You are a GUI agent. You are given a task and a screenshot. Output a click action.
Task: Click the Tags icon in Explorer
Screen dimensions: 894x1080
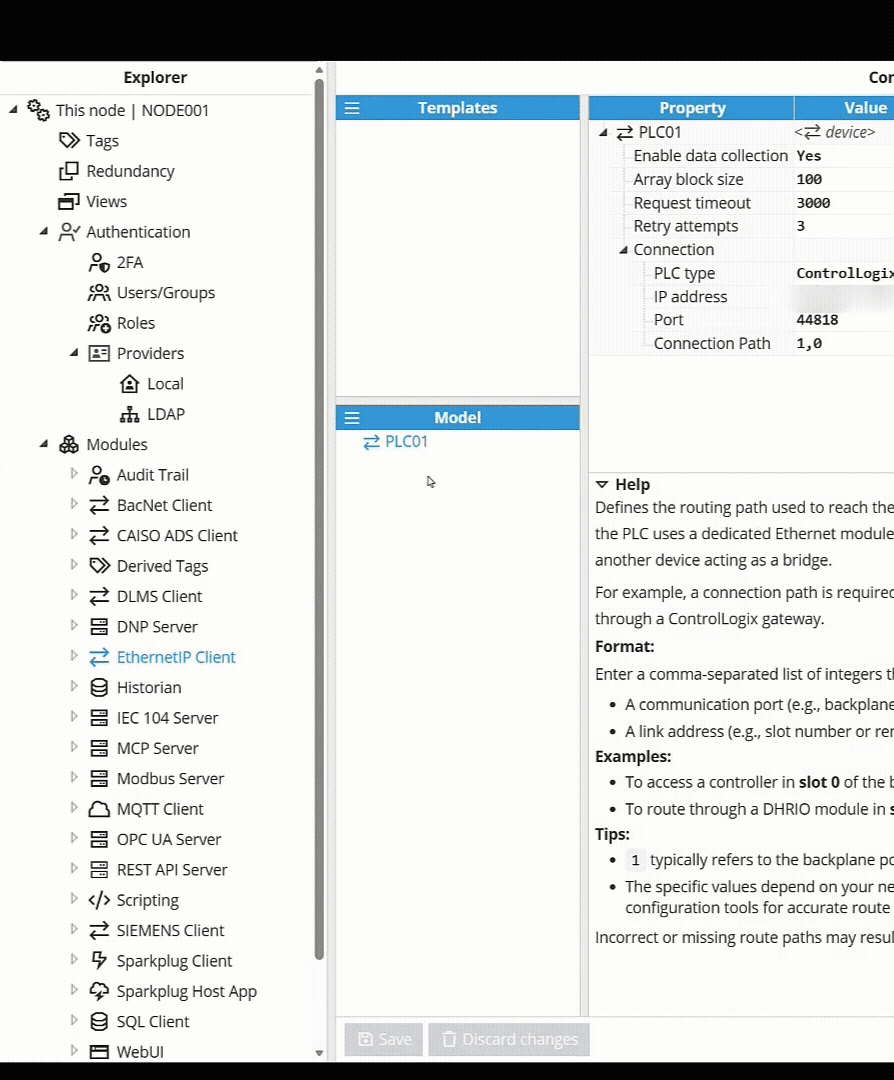click(x=69, y=141)
